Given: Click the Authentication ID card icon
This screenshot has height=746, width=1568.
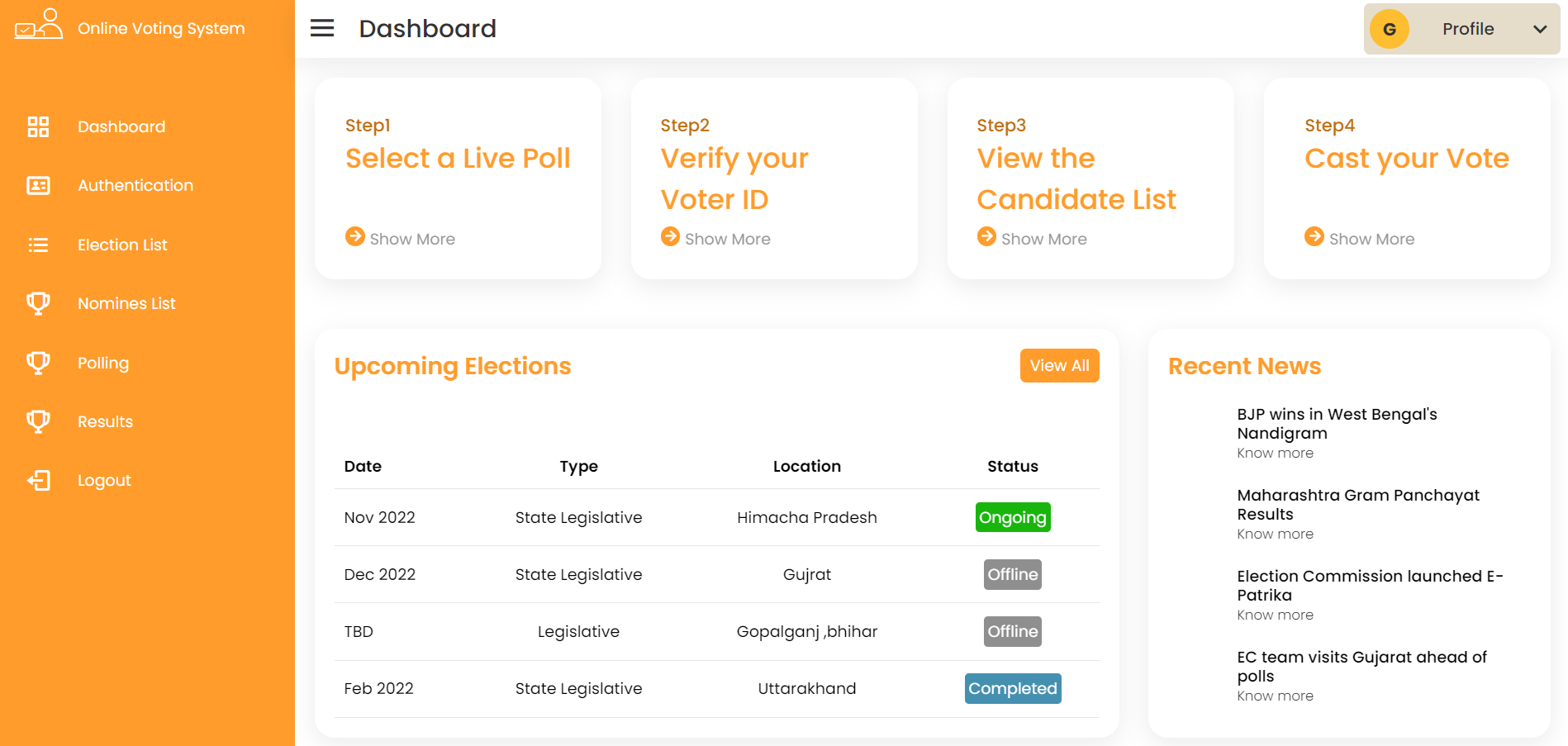Looking at the screenshot, I should click(x=38, y=185).
